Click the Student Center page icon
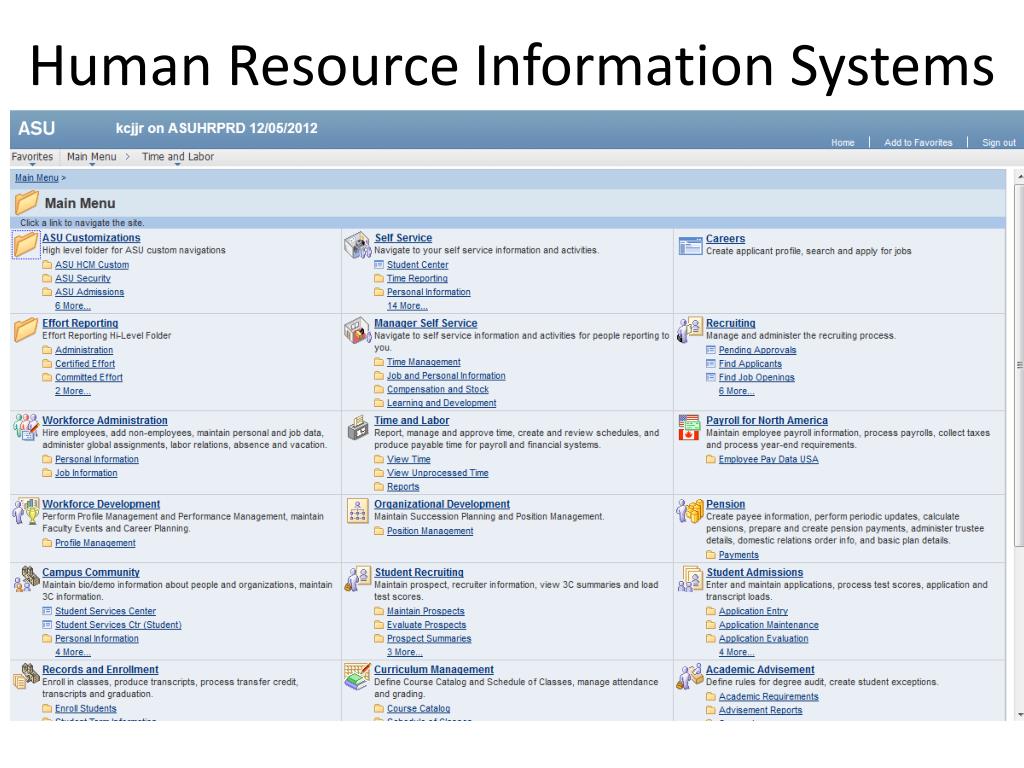This screenshot has height=768, width=1024. 379,264
